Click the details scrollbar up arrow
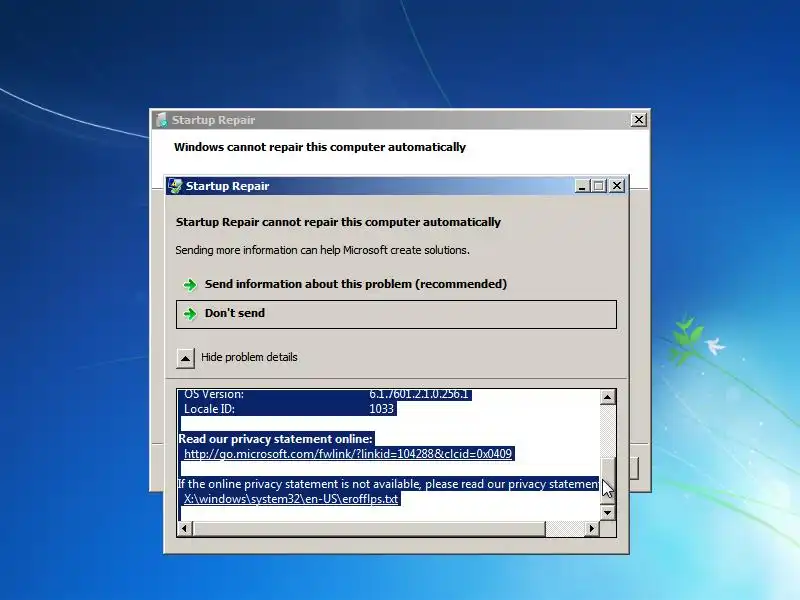The image size is (800, 600). click(x=607, y=397)
